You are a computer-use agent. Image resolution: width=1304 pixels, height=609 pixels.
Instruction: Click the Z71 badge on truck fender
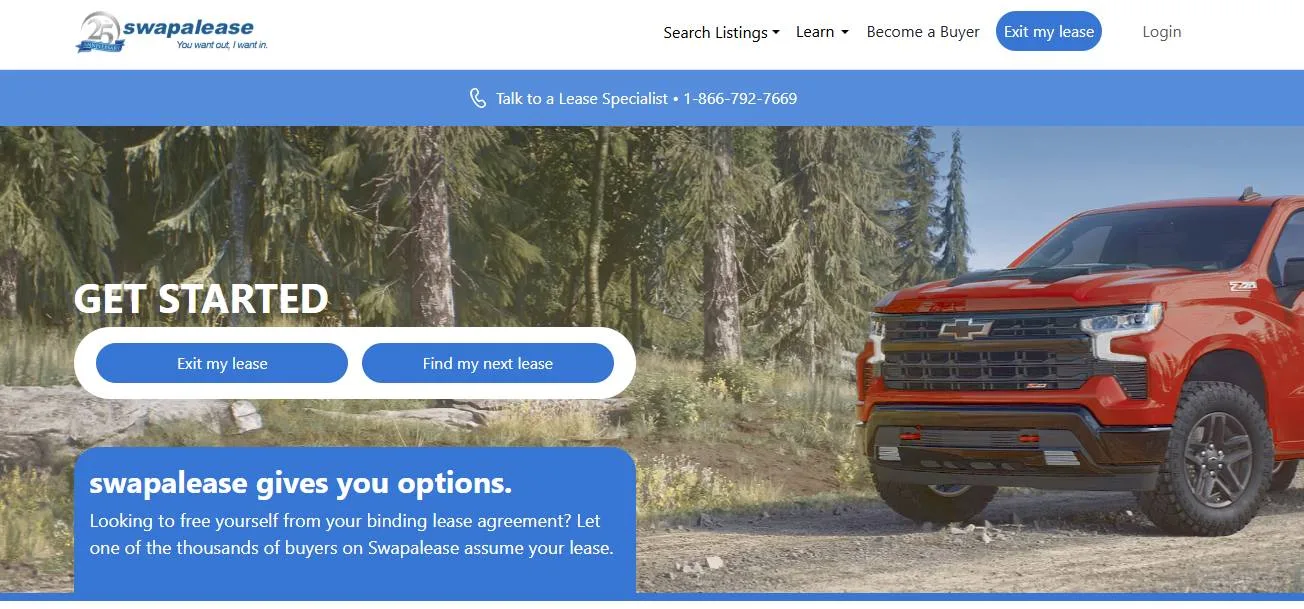[1243, 286]
